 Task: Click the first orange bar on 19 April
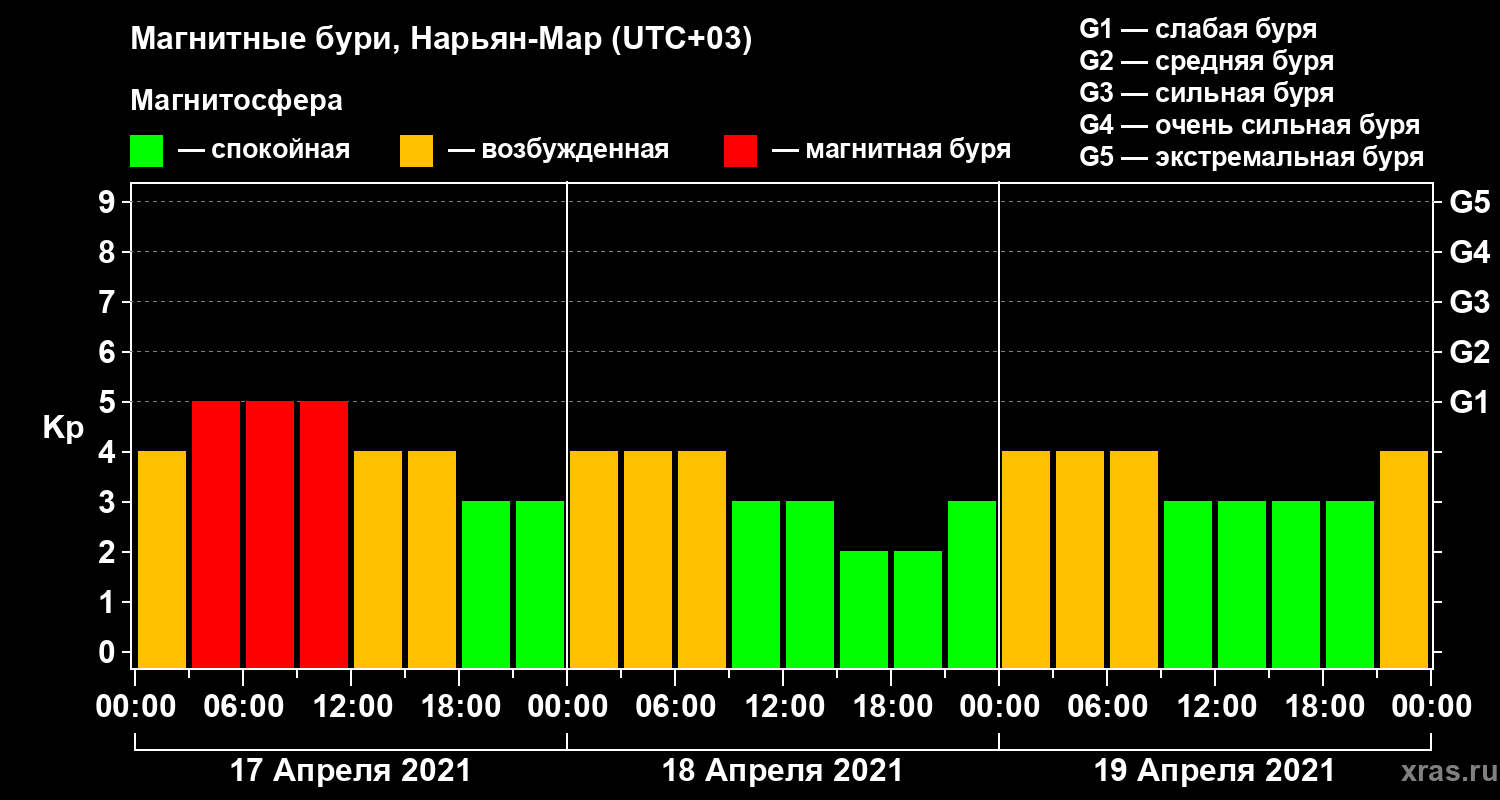click(x=1026, y=560)
